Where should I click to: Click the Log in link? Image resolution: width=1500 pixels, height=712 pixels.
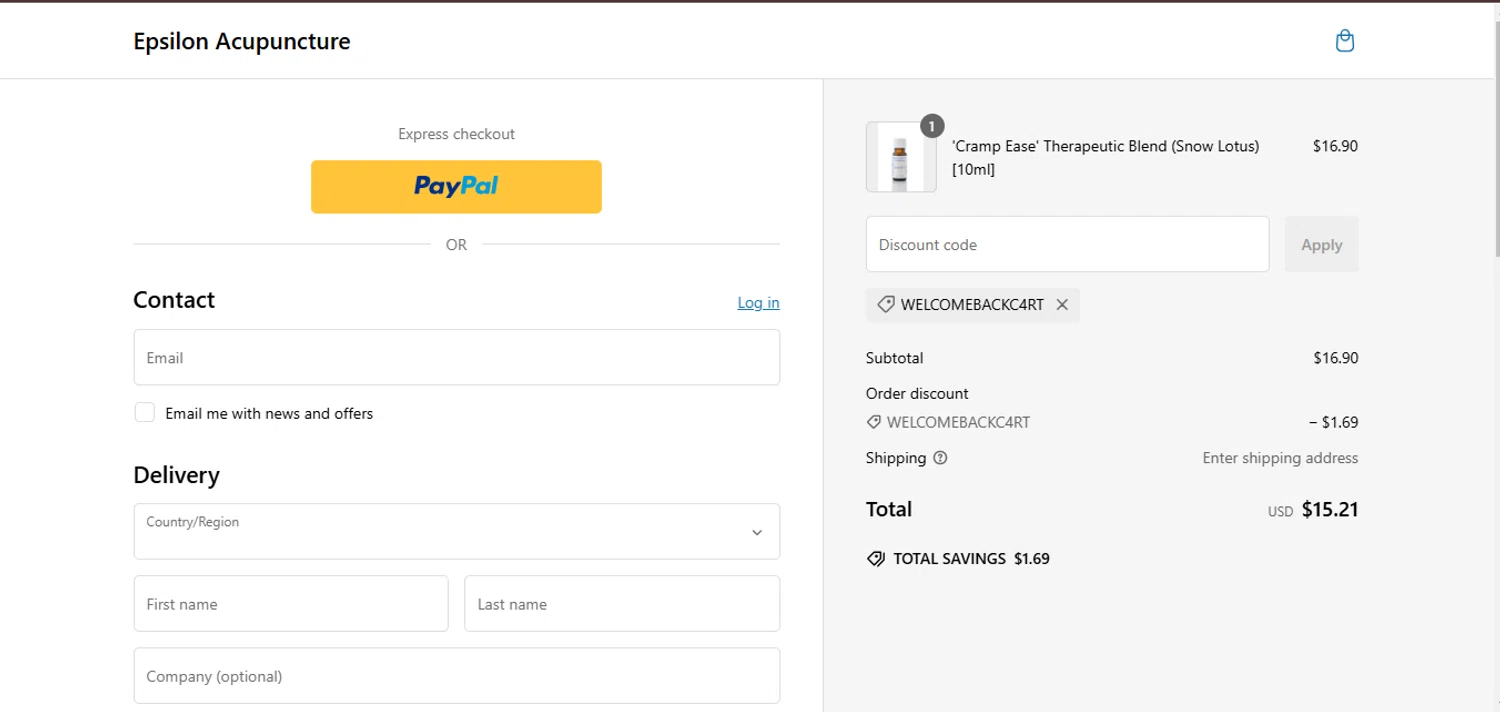(x=758, y=303)
